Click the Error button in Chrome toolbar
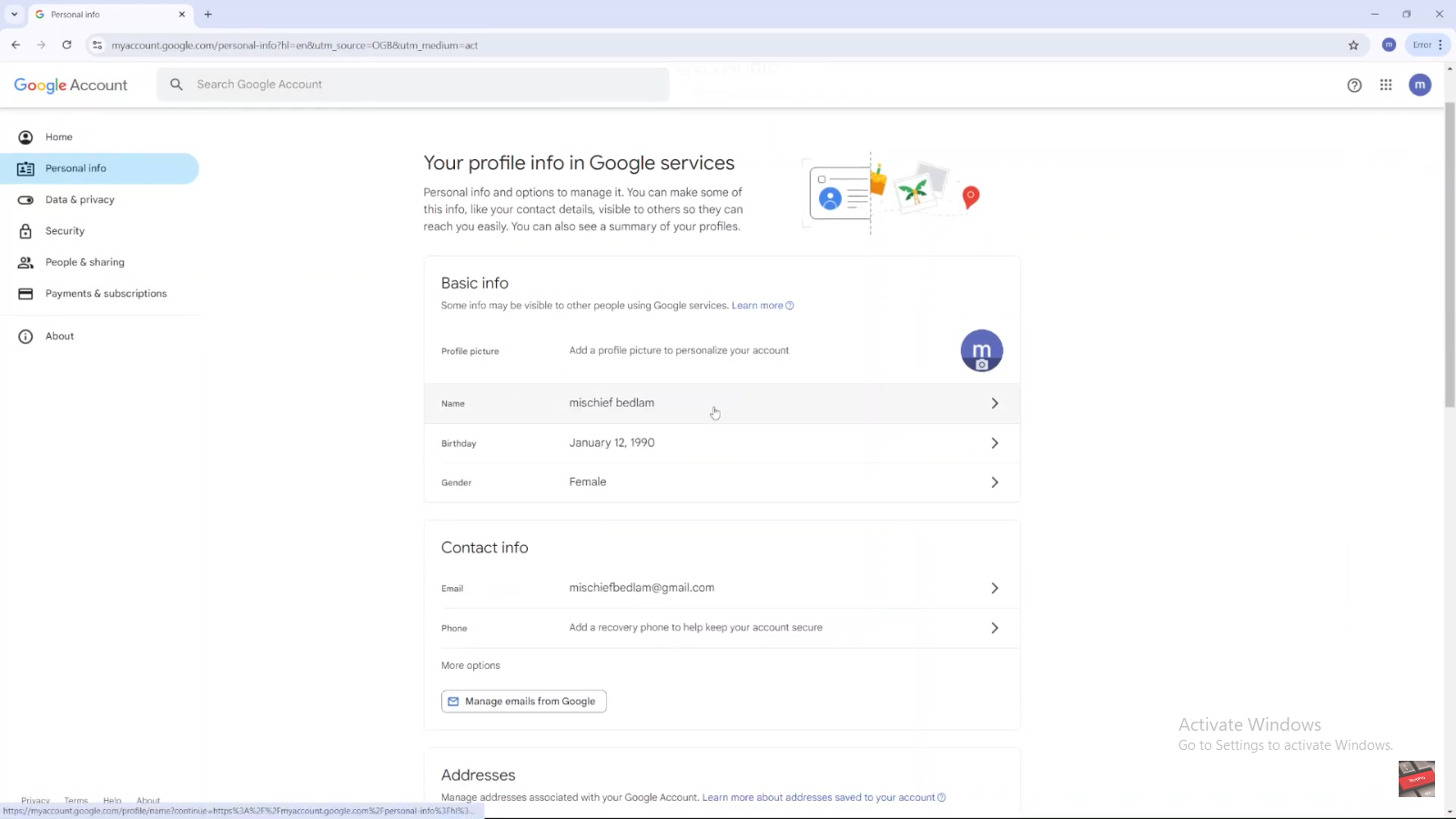Image resolution: width=1456 pixels, height=819 pixels. (x=1428, y=45)
